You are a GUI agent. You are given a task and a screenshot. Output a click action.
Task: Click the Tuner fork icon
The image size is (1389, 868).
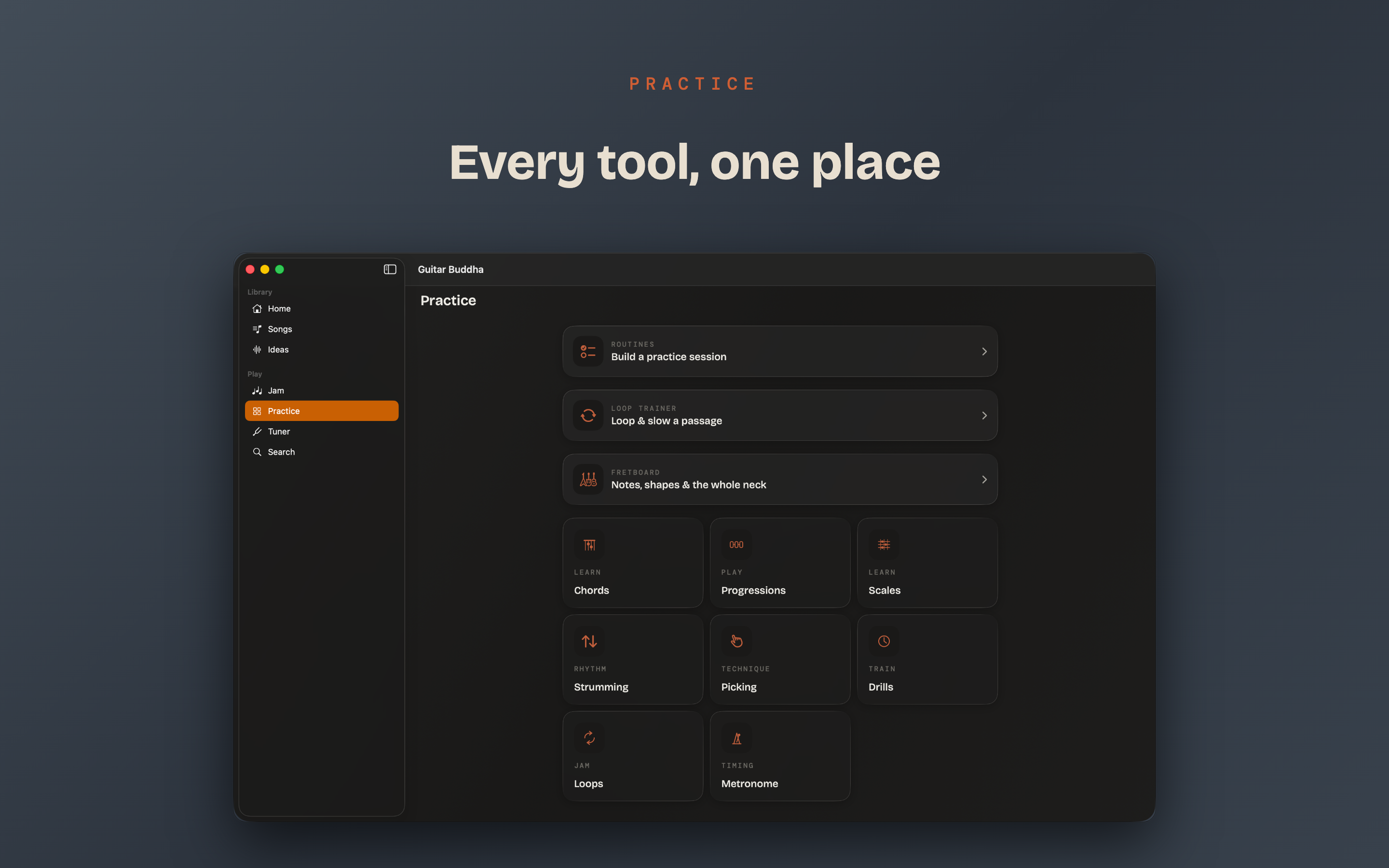click(257, 432)
